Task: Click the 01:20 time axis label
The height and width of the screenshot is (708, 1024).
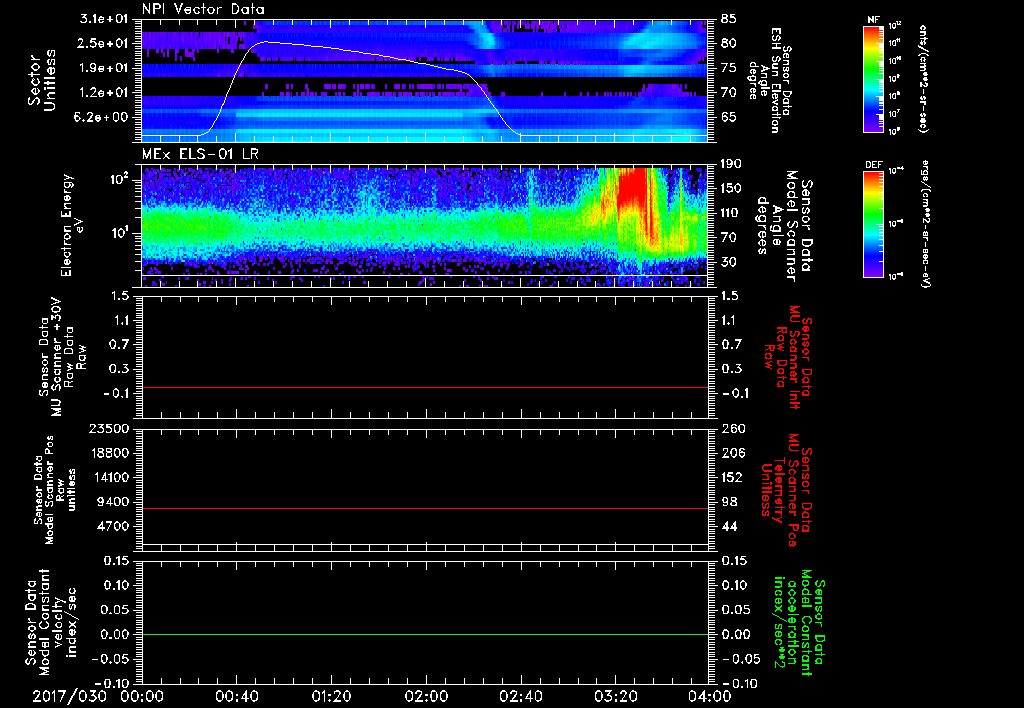Action: click(331, 696)
